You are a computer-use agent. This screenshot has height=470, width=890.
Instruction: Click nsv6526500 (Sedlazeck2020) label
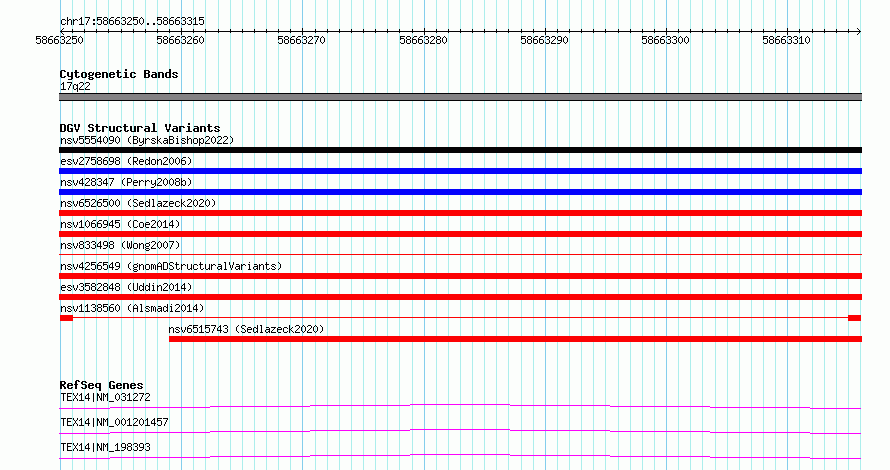pyautogui.click(x=138, y=203)
